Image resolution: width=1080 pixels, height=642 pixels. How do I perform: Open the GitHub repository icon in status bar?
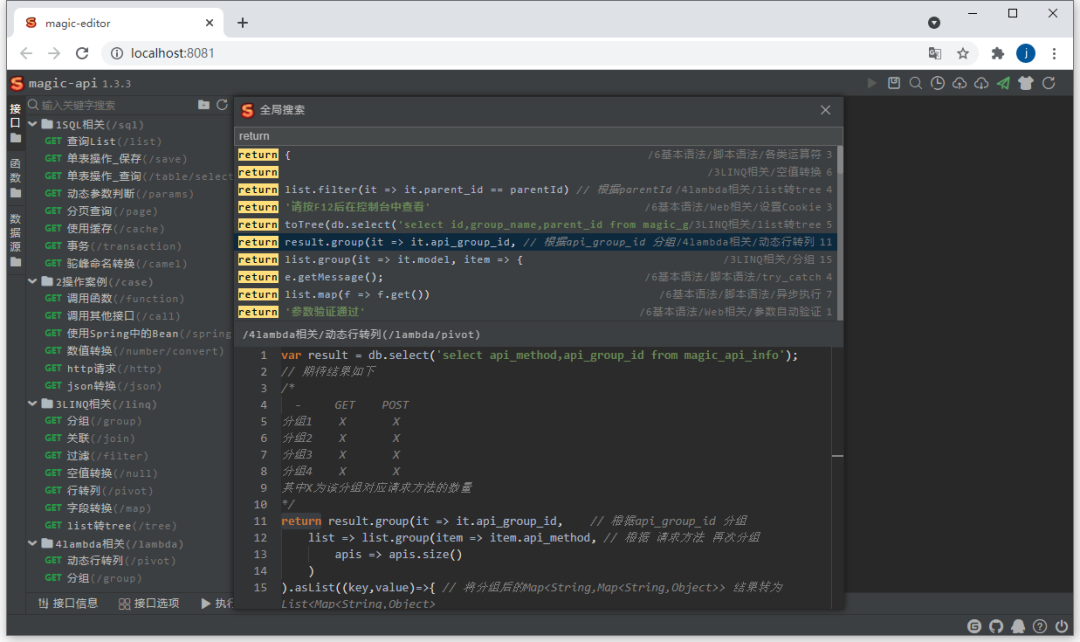pos(996,626)
